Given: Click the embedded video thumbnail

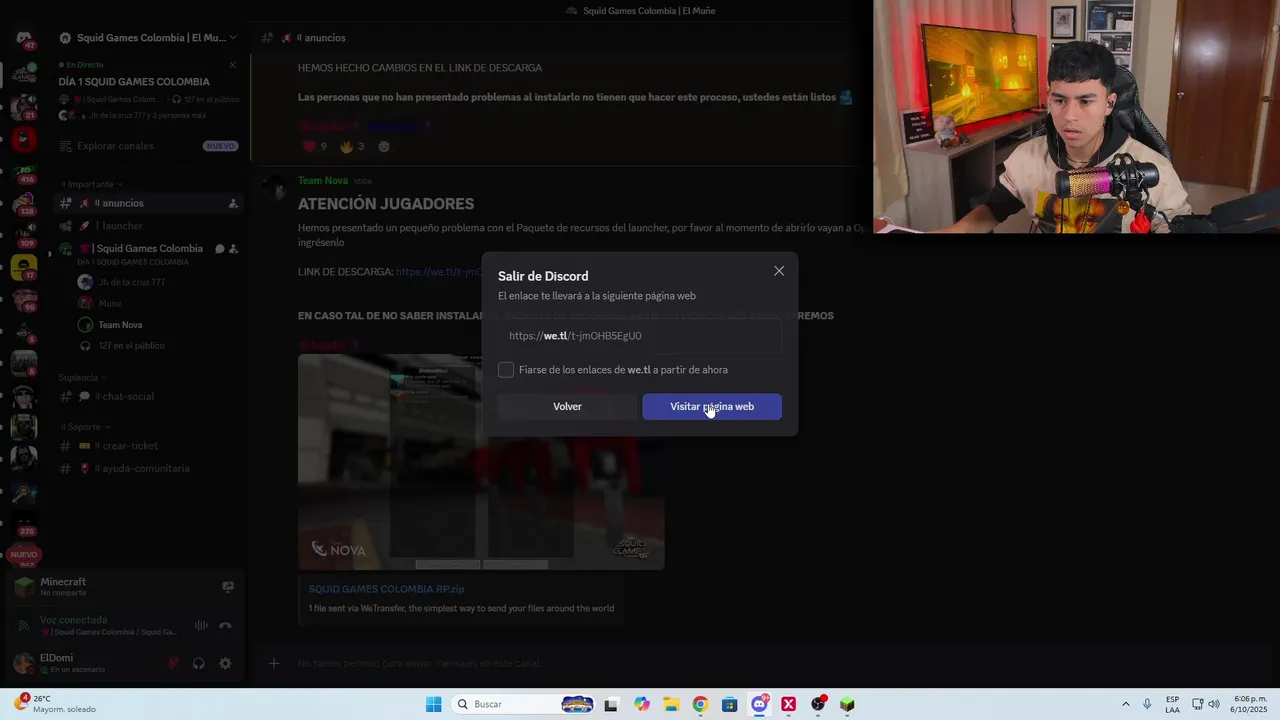Looking at the screenshot, I should [x=481, y=462].
